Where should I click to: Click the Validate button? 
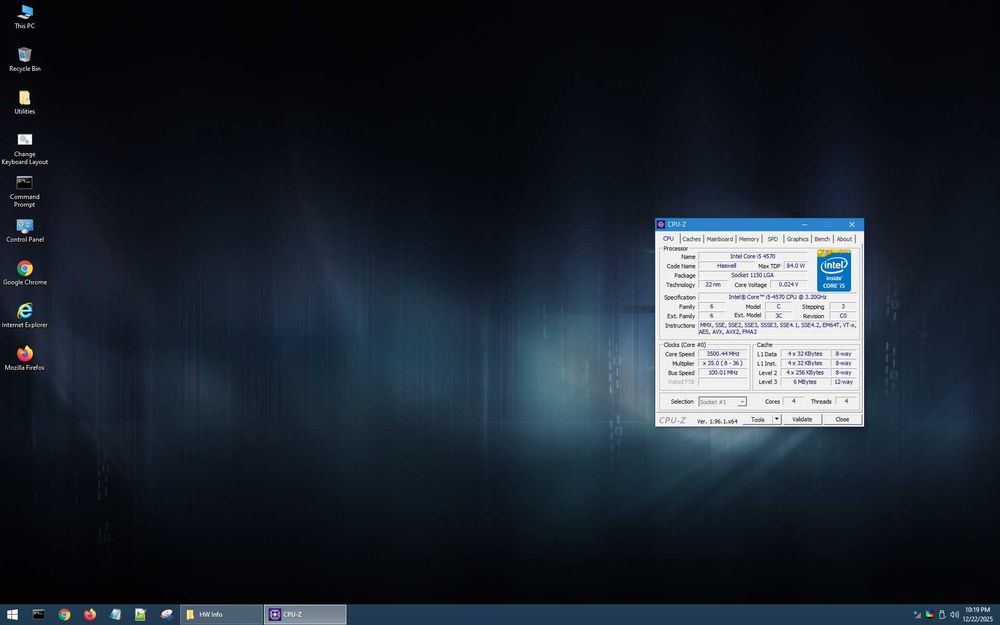pyautogui.click(x=802, y=420)
